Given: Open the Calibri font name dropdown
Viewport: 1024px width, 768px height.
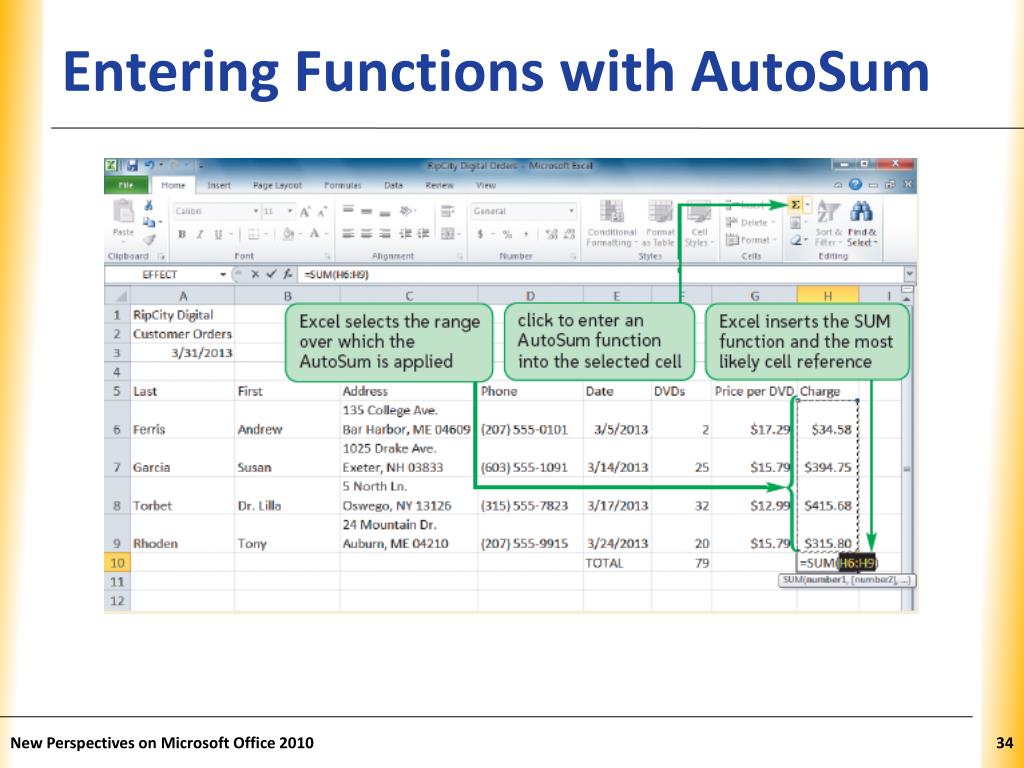Looking at the screenshot, I should pyautogui.click(x=256, y=212).
